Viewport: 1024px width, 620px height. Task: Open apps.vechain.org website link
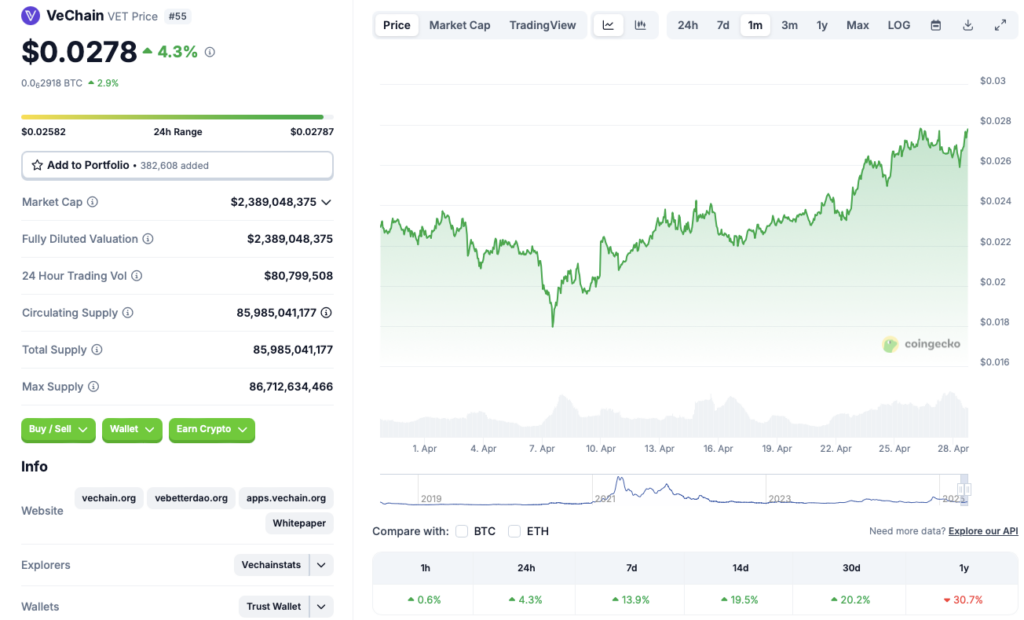pyautogui.click(x=286, y=498)
